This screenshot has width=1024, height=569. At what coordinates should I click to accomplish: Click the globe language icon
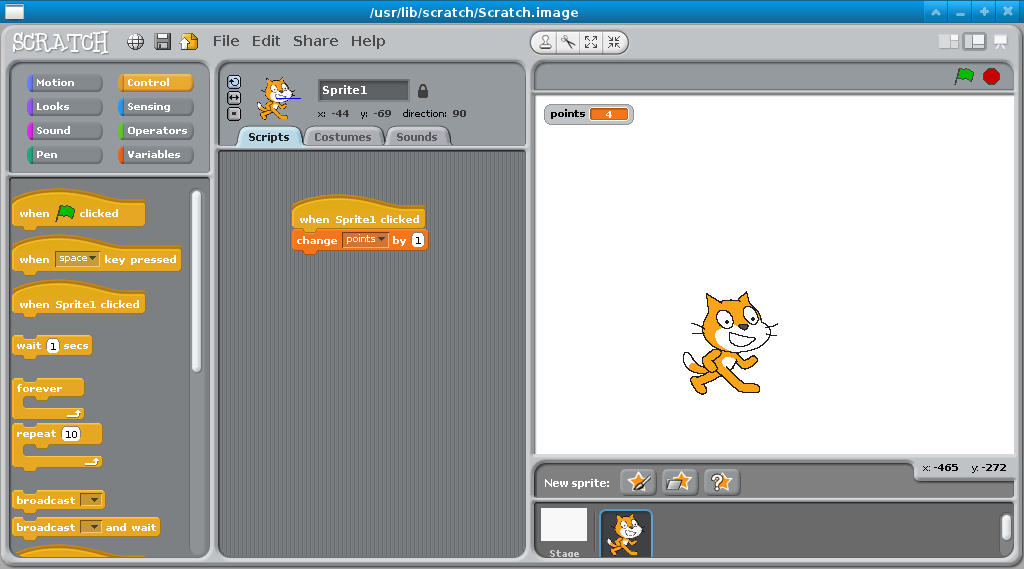[x=136, y=42]
